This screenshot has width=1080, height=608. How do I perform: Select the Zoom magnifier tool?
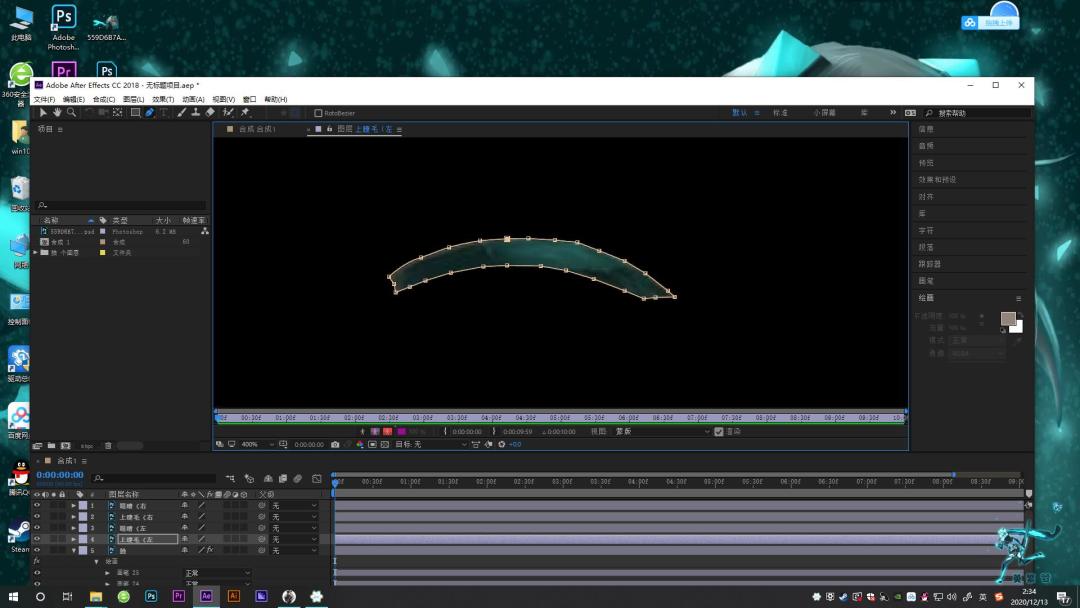72,112
